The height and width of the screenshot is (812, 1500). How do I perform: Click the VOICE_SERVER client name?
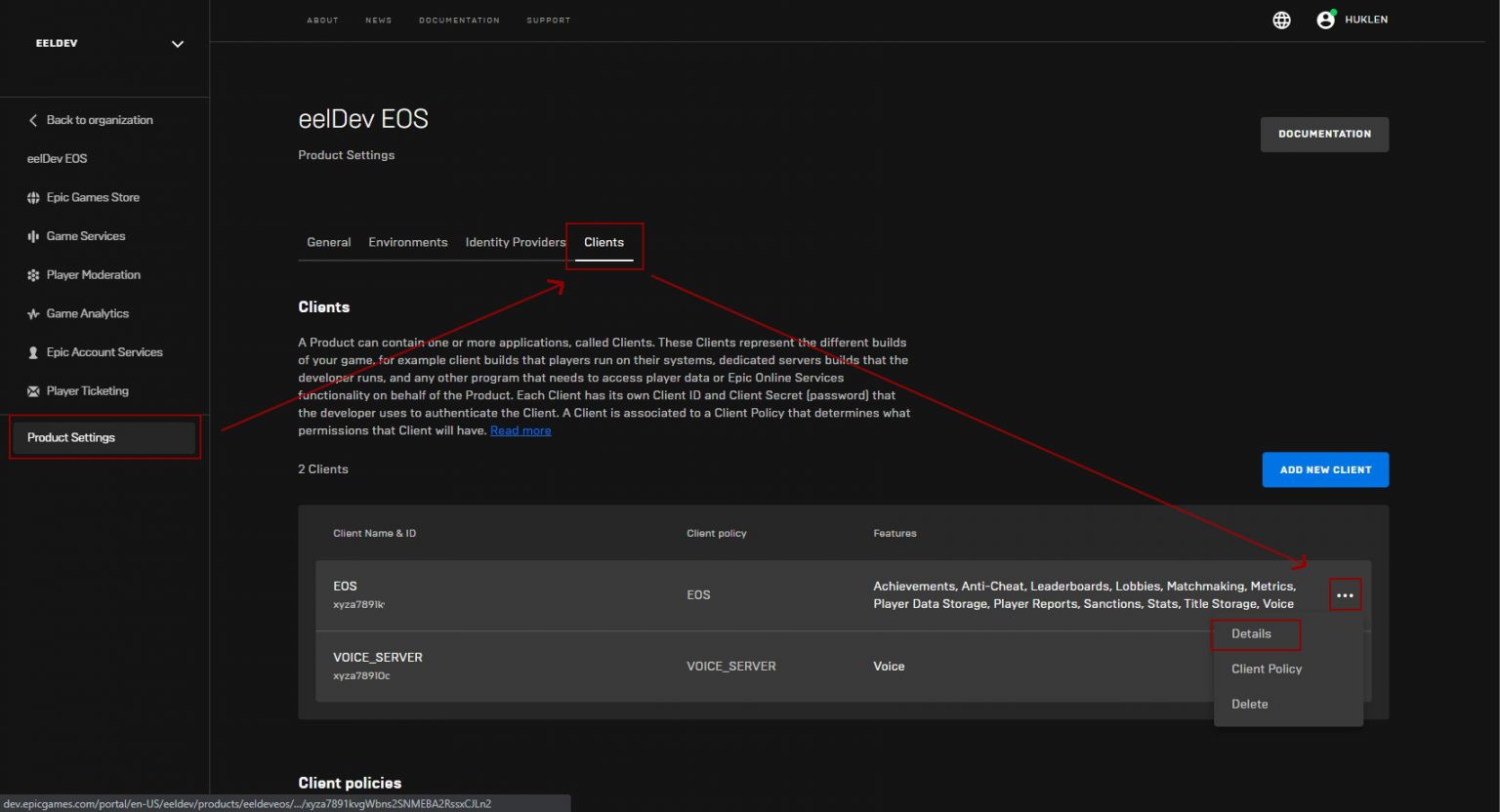(x=378, y=658)
